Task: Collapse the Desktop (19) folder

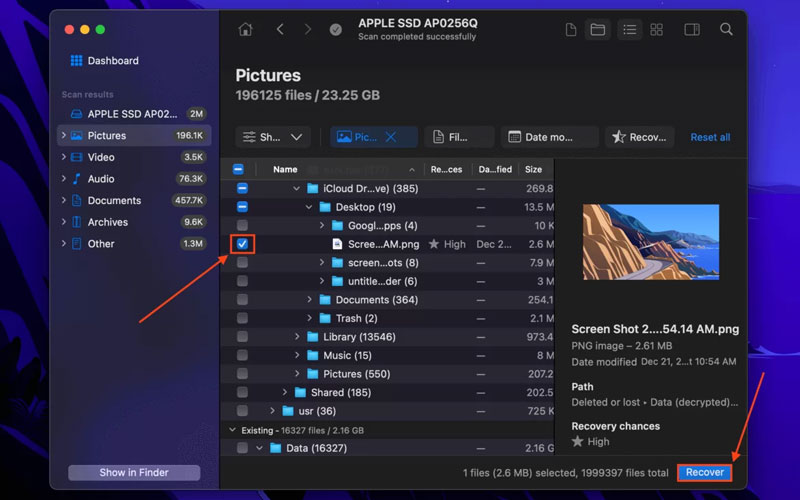Action: [310, 207]
